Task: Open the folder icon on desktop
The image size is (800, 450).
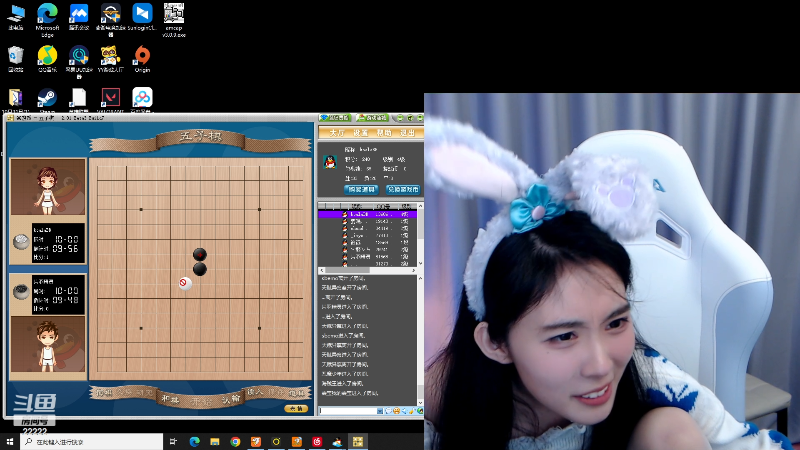Action: pos(16,100)
